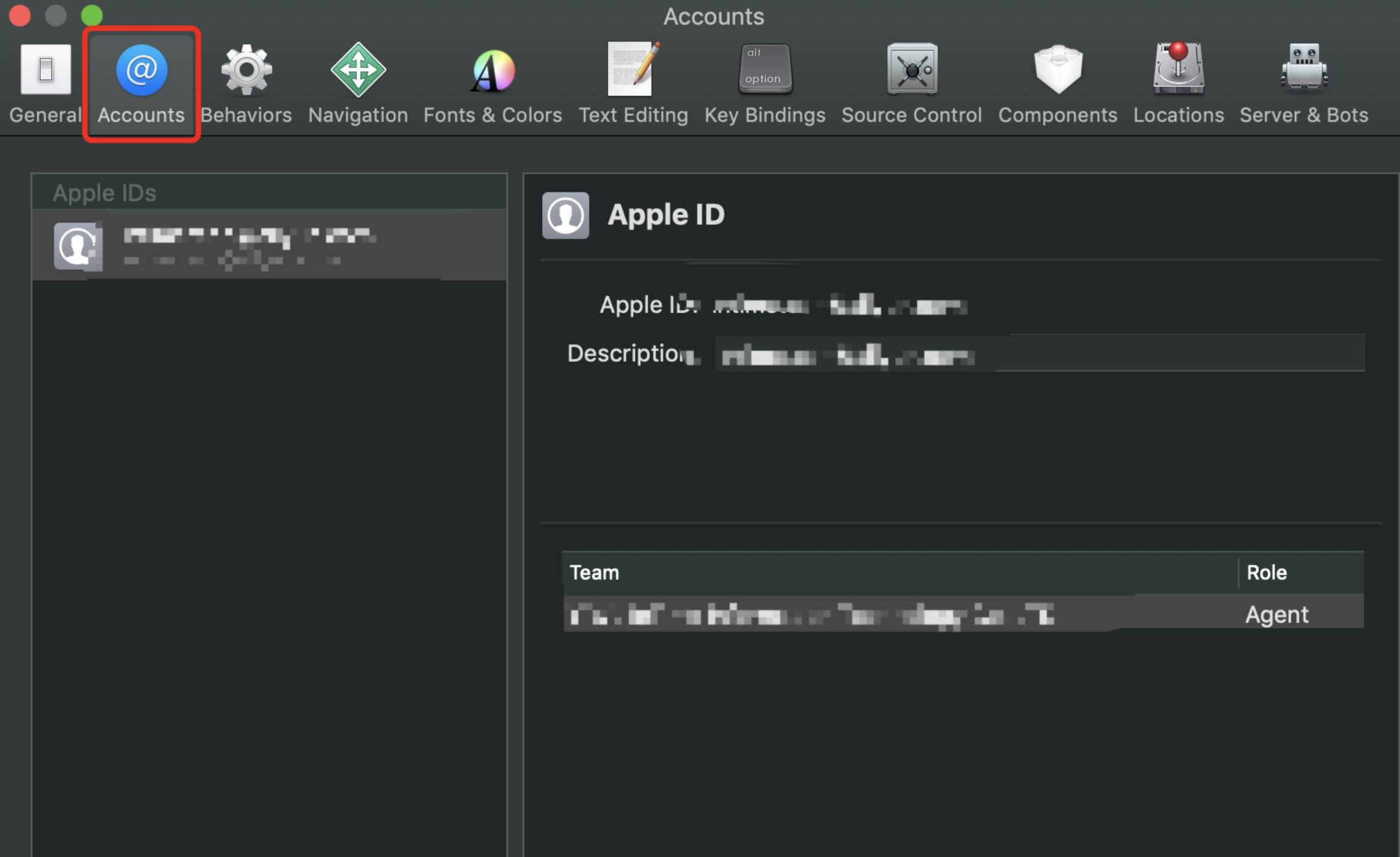
Task: Open Server & Bots preferences
Action: 1304,84
